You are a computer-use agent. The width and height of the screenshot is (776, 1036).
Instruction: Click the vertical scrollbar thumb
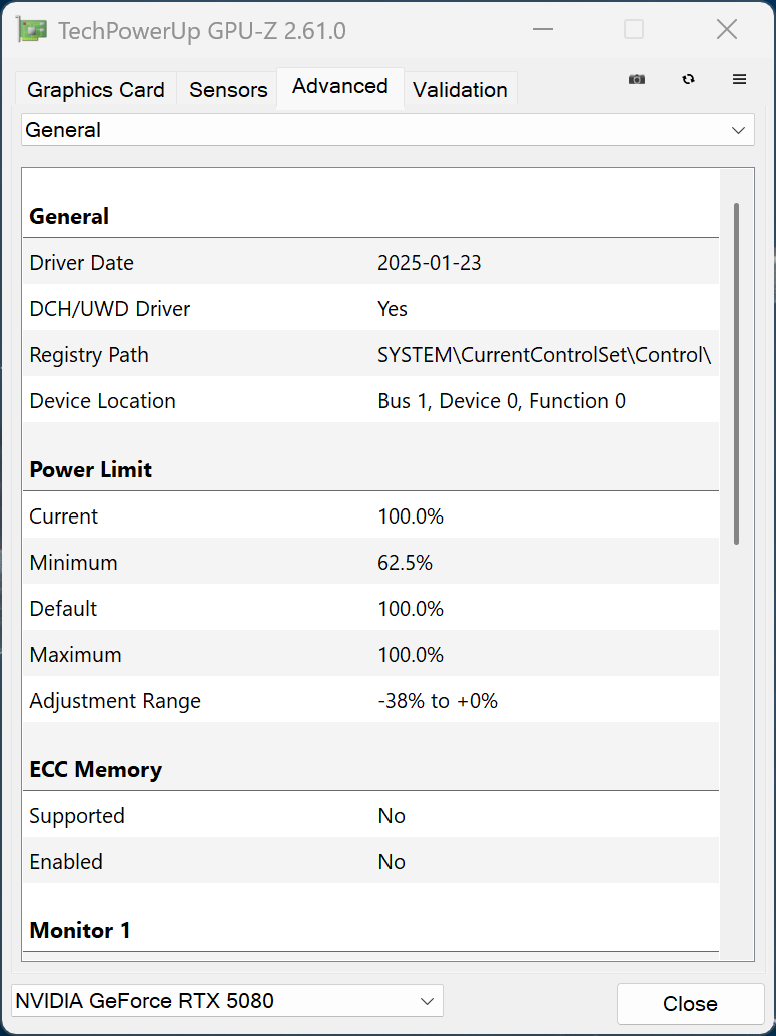(736, 374)
